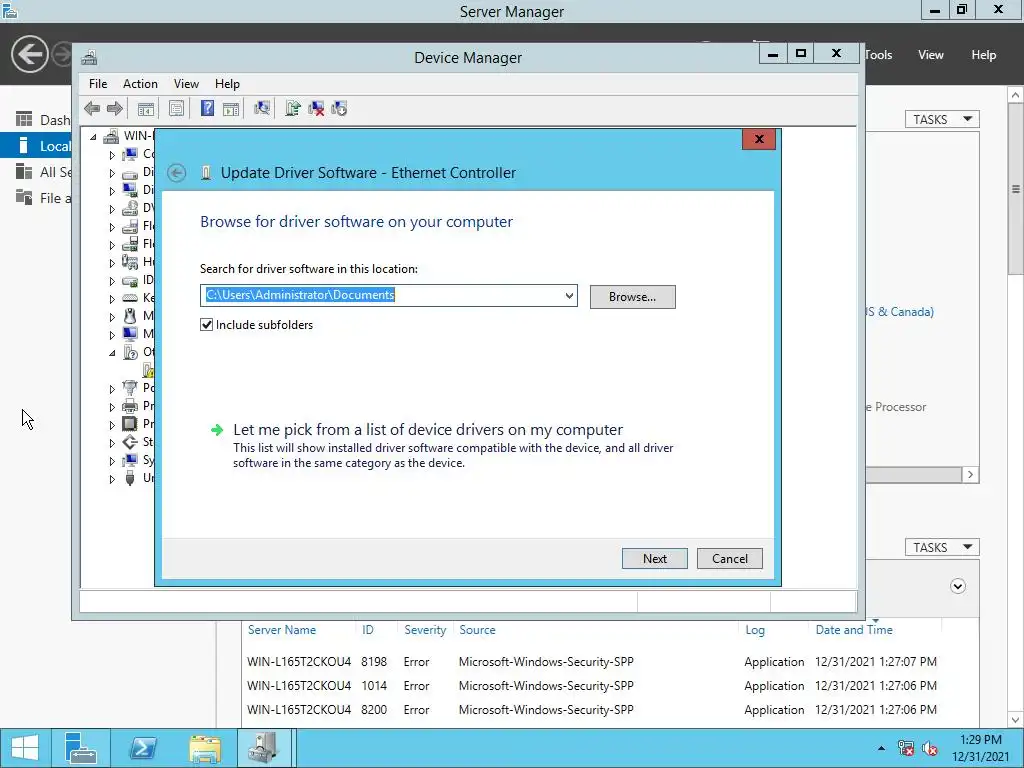Click Device Manager toolbar Back arrow
This screenshot has height=768, width=1024.
[x=92, y=108]
